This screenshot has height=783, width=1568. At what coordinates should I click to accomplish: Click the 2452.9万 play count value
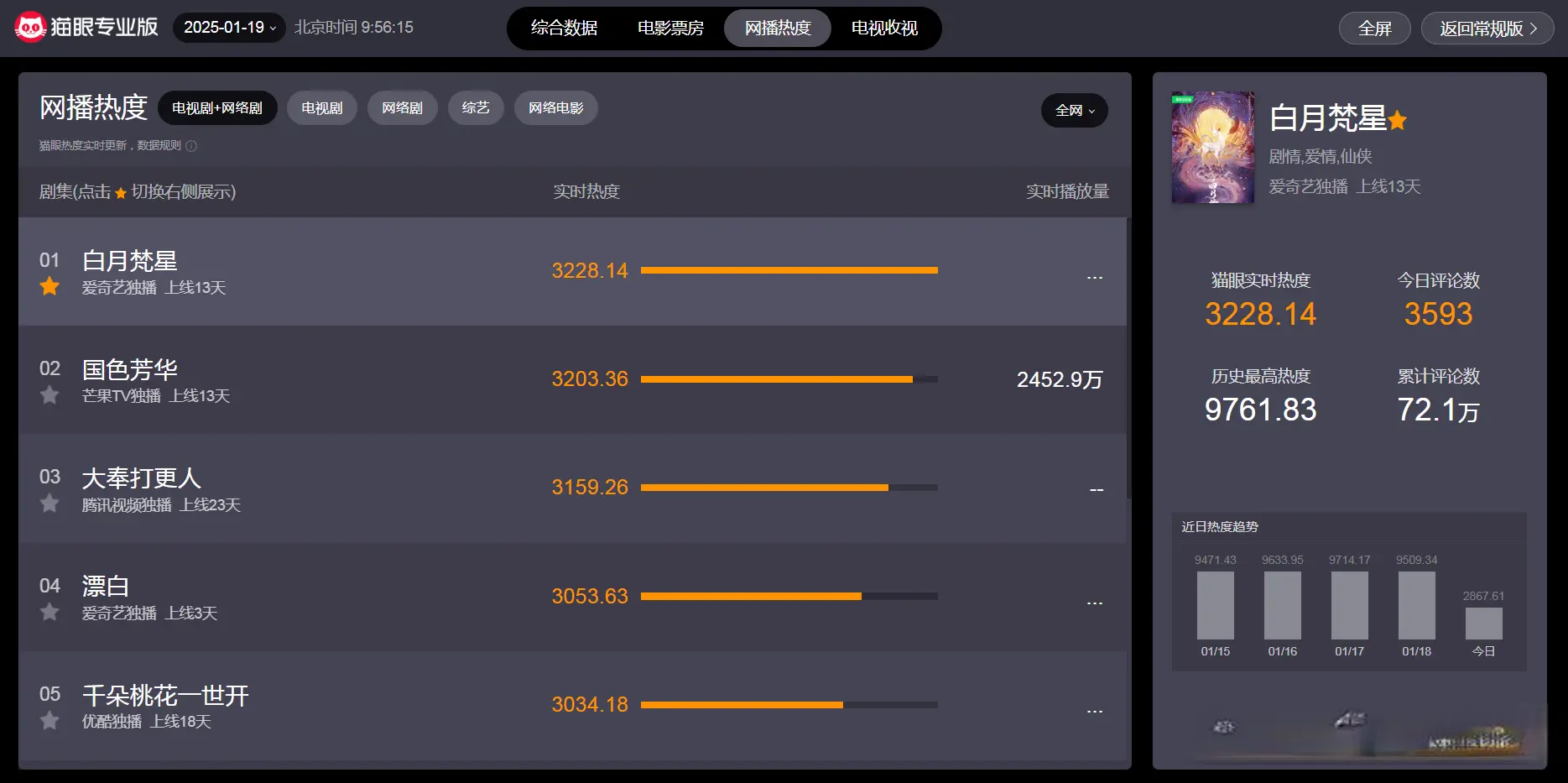1060,379
